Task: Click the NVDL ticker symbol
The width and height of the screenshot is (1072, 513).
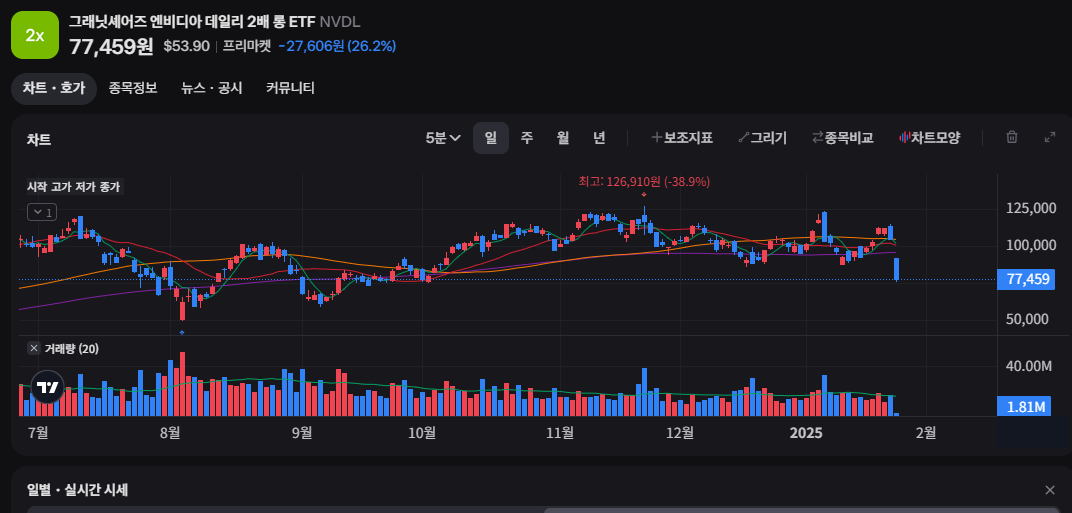Action: (x=340, y=22)
